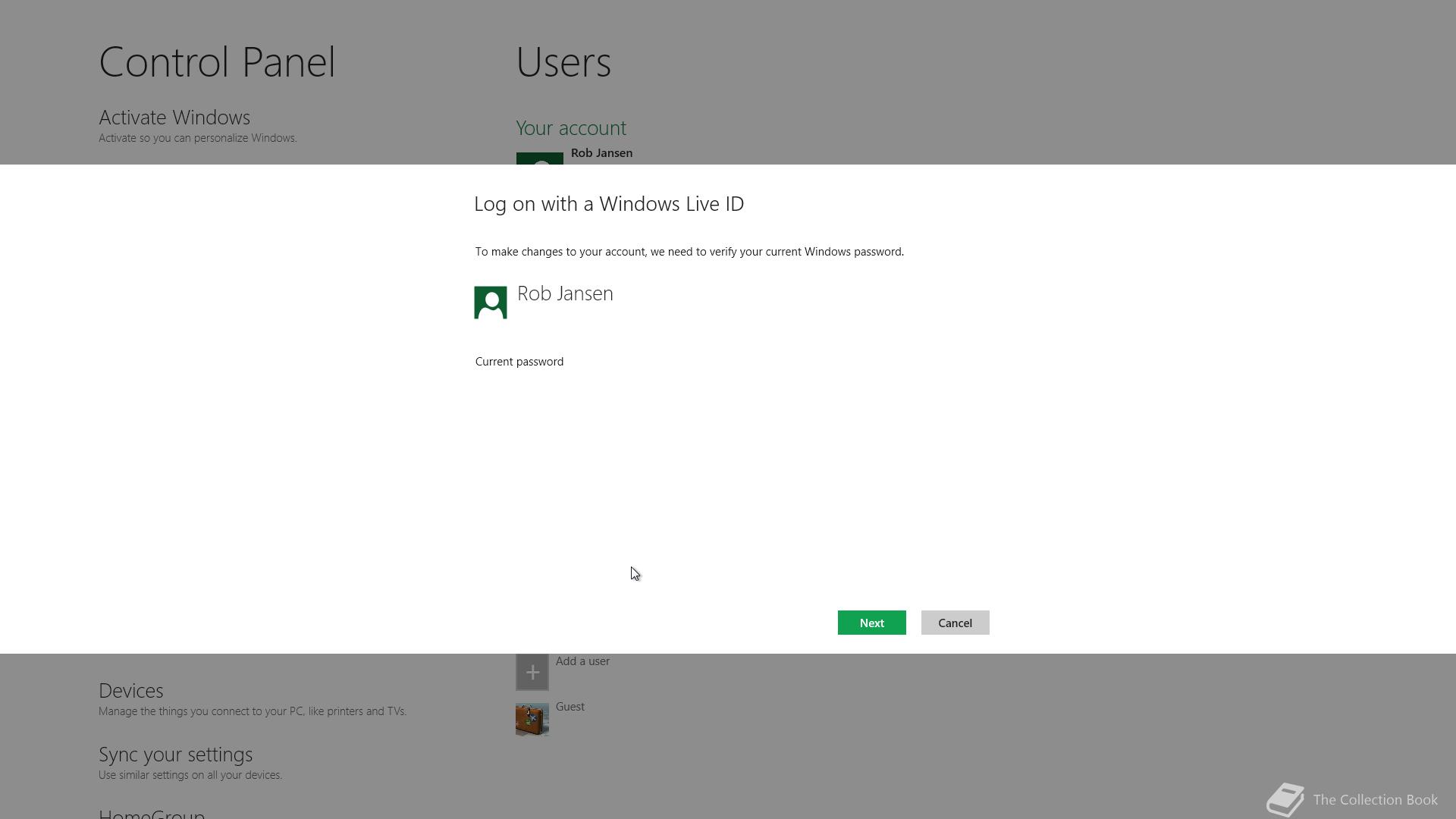
Task: Click the Rob Jansen name under Your account
Action: point(601,153)
